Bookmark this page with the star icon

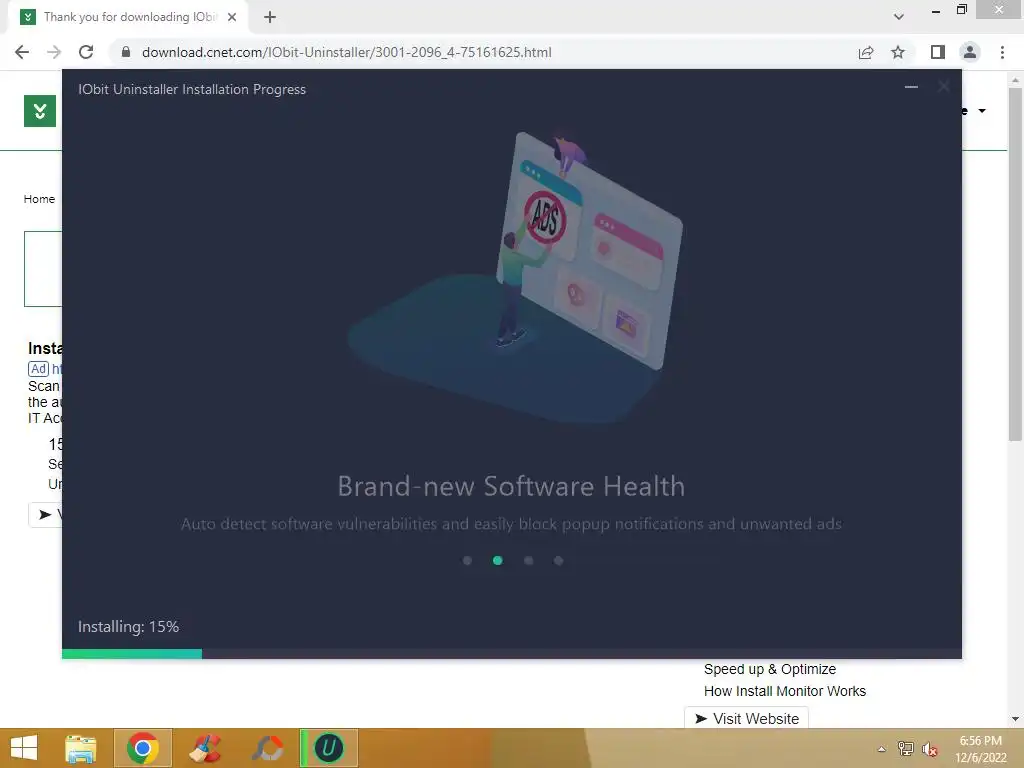point(898,52)
